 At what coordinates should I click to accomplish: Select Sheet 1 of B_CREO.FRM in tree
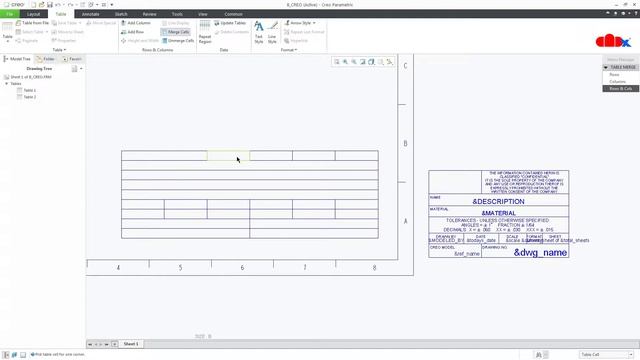tap(28, 77)
